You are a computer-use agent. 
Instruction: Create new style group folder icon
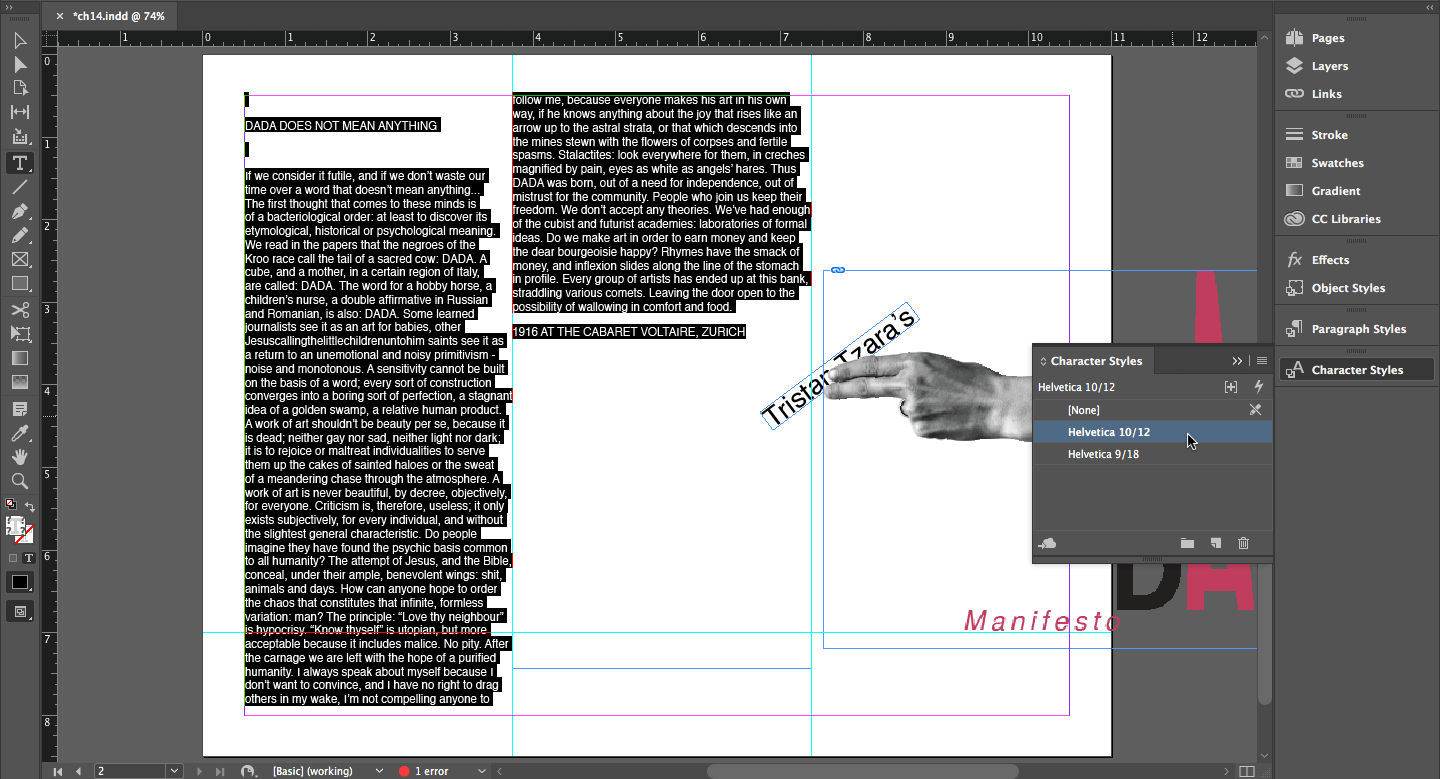point(1187,543)
